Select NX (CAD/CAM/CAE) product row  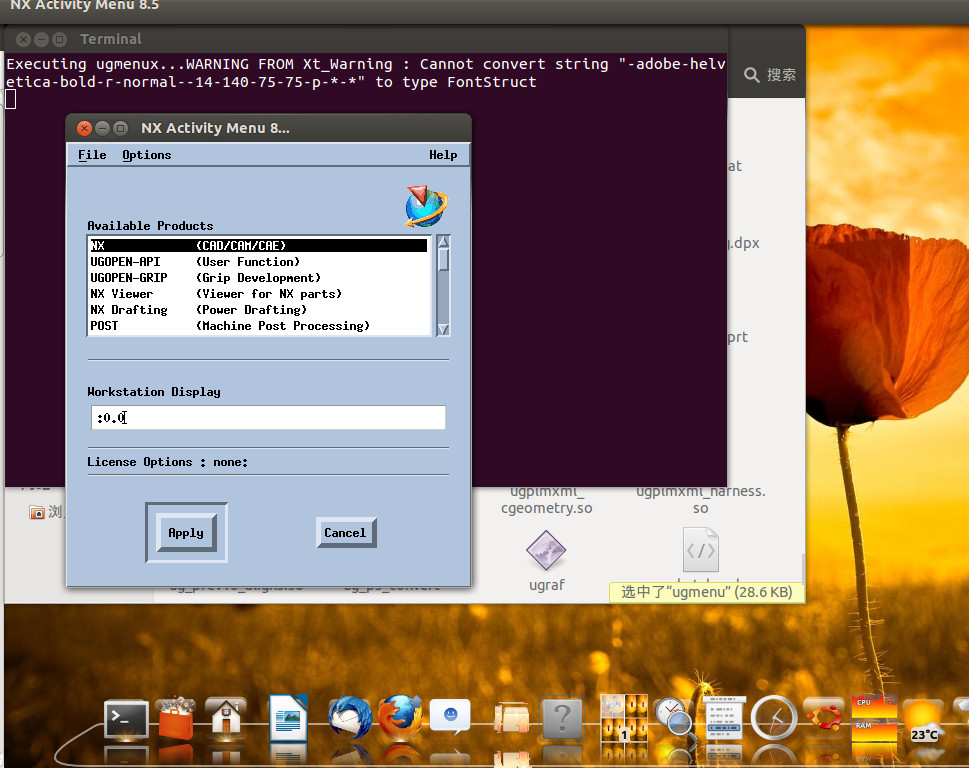click(258, 245)
